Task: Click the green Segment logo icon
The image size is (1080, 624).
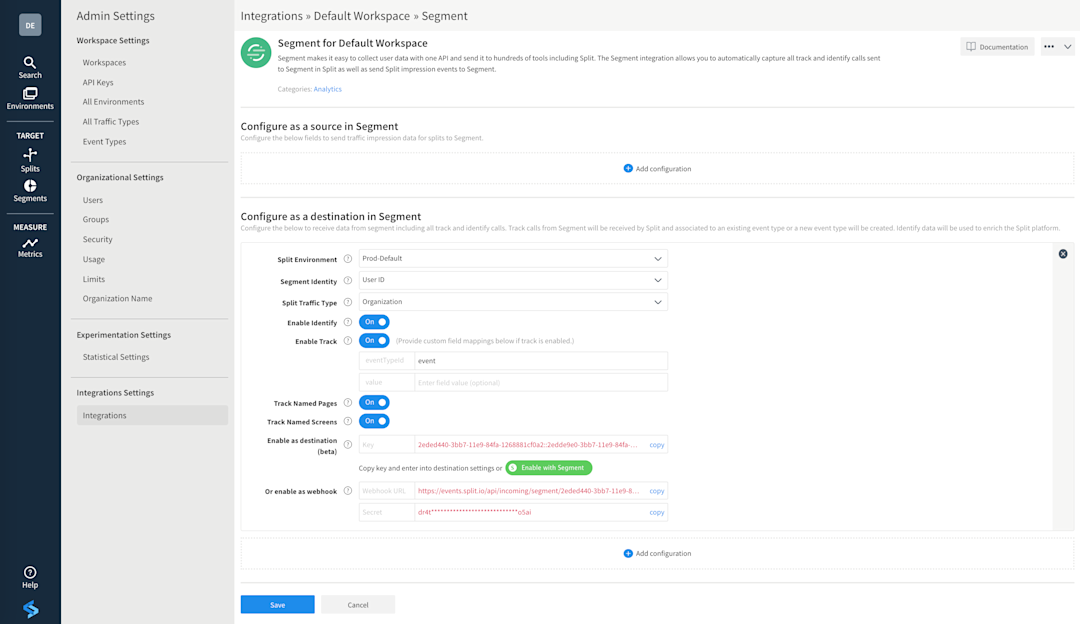Action: (256, 52)
